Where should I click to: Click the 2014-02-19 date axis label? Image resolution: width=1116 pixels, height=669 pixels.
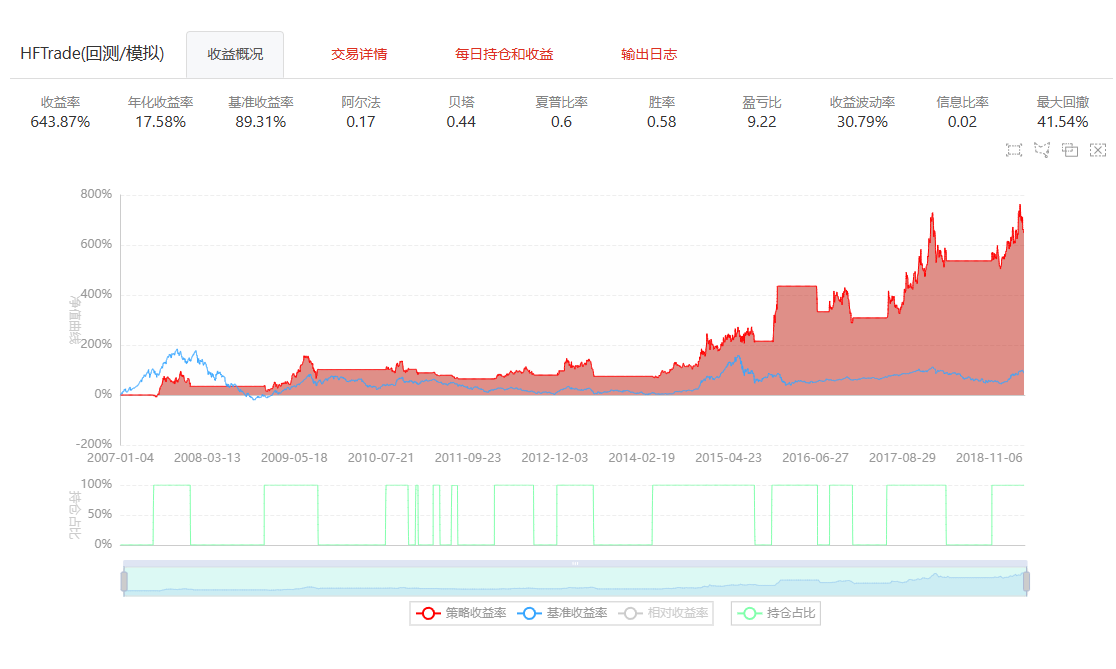(642, 457)
